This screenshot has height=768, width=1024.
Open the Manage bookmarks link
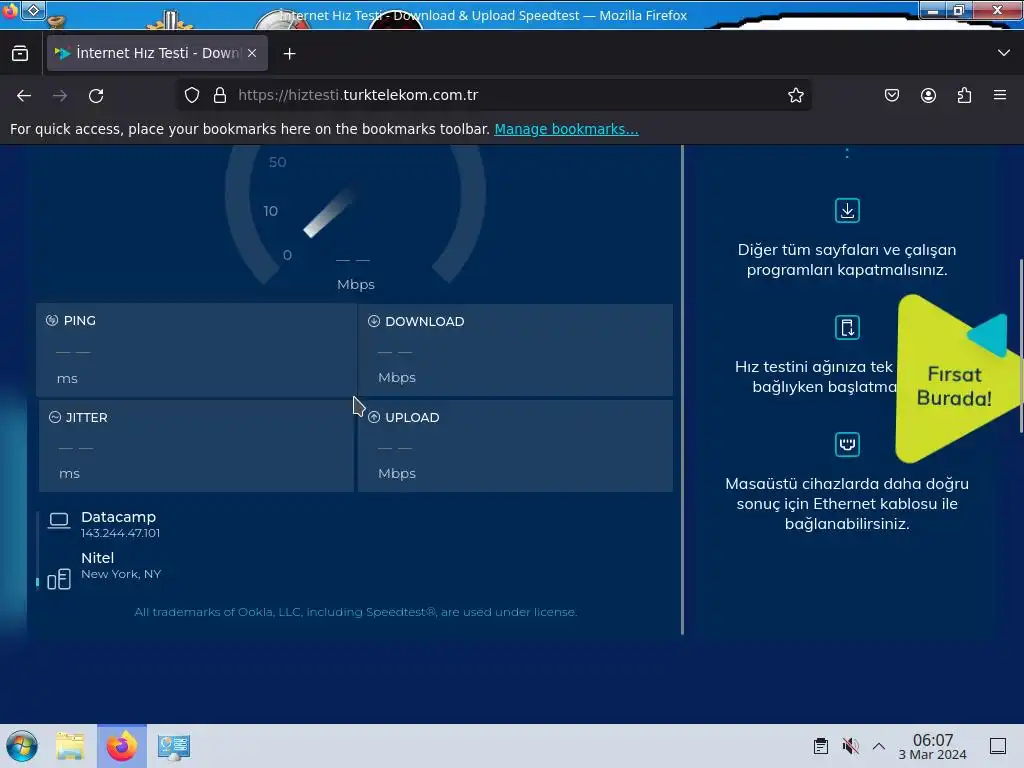[x=566, y=129]
